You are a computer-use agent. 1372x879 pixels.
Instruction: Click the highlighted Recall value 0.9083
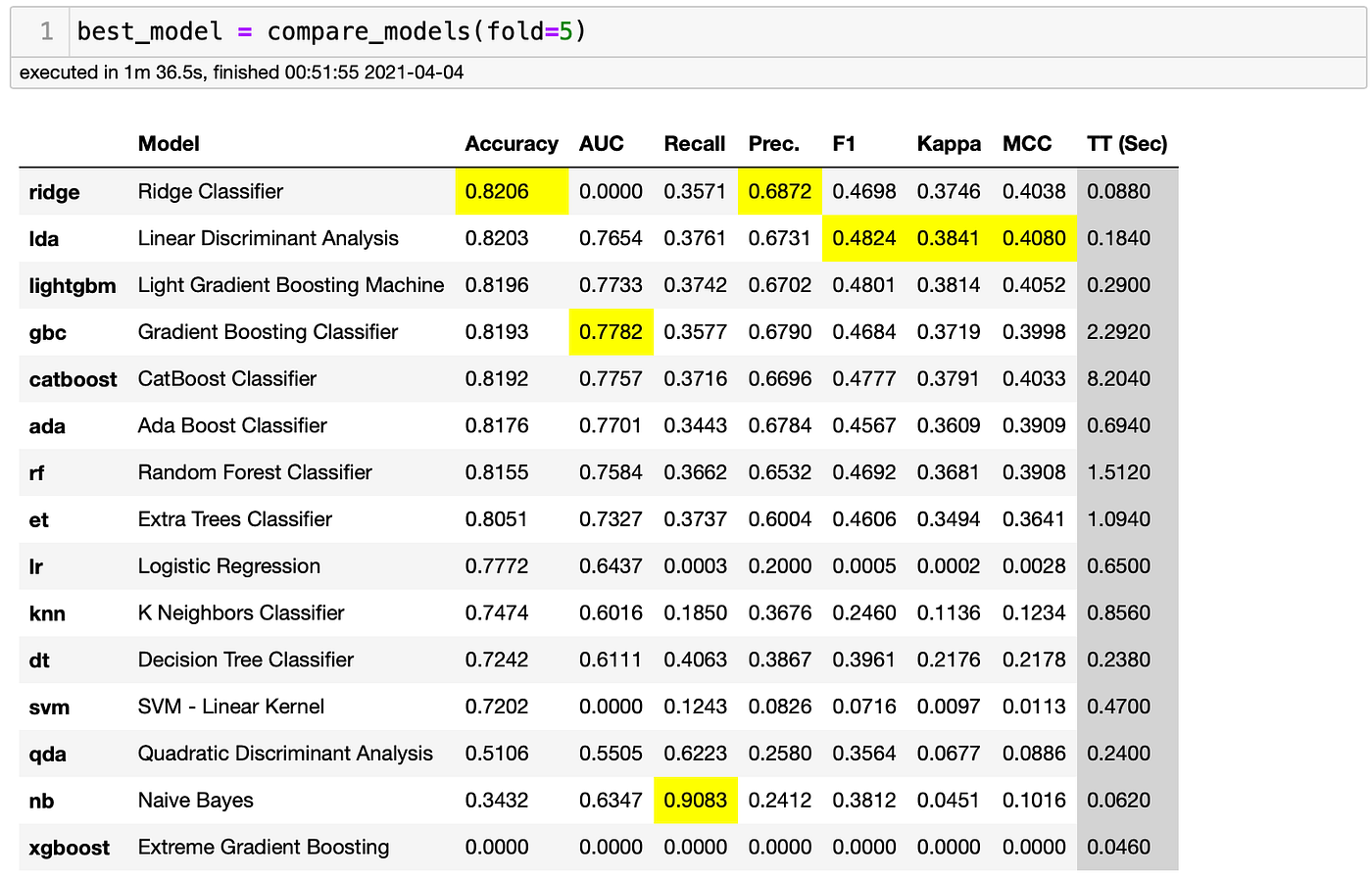coord(696,801)
